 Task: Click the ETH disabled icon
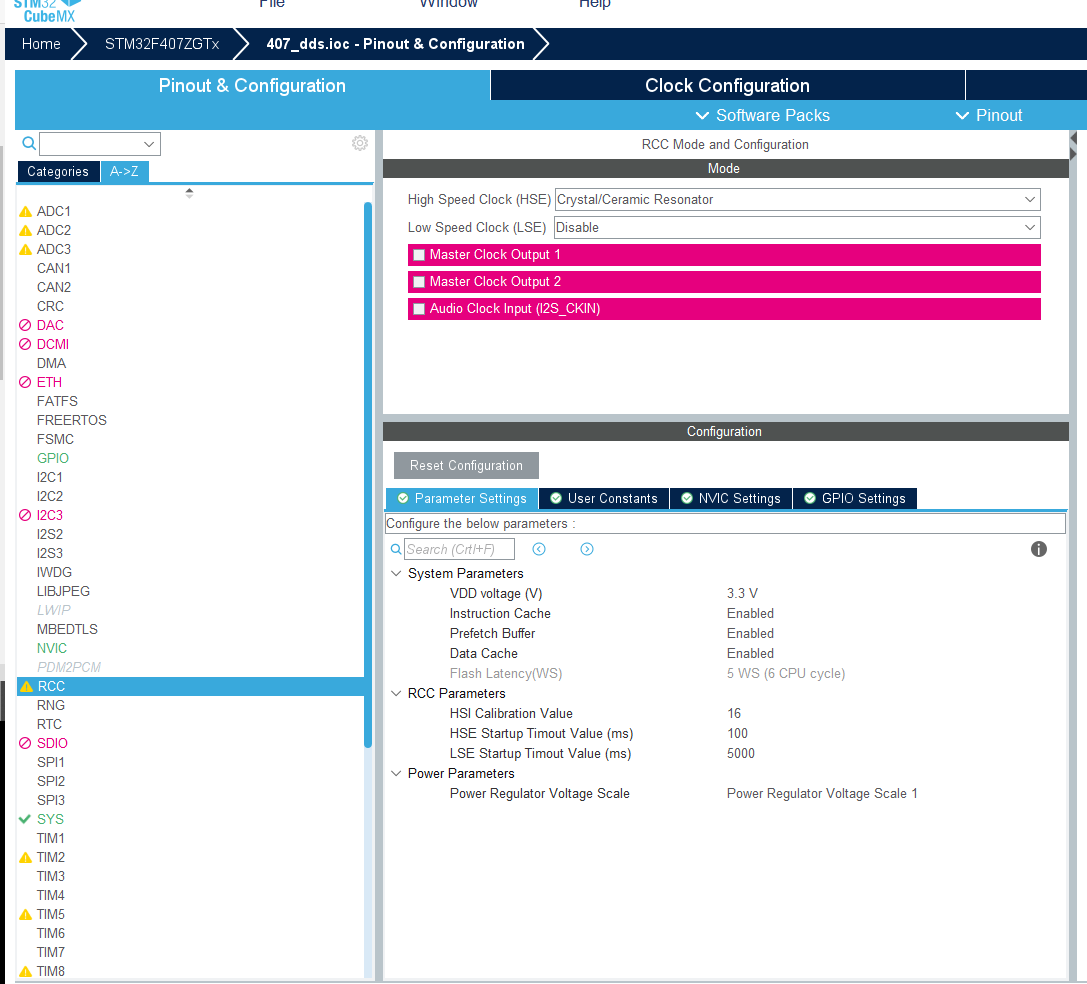(x=25, y=382)
